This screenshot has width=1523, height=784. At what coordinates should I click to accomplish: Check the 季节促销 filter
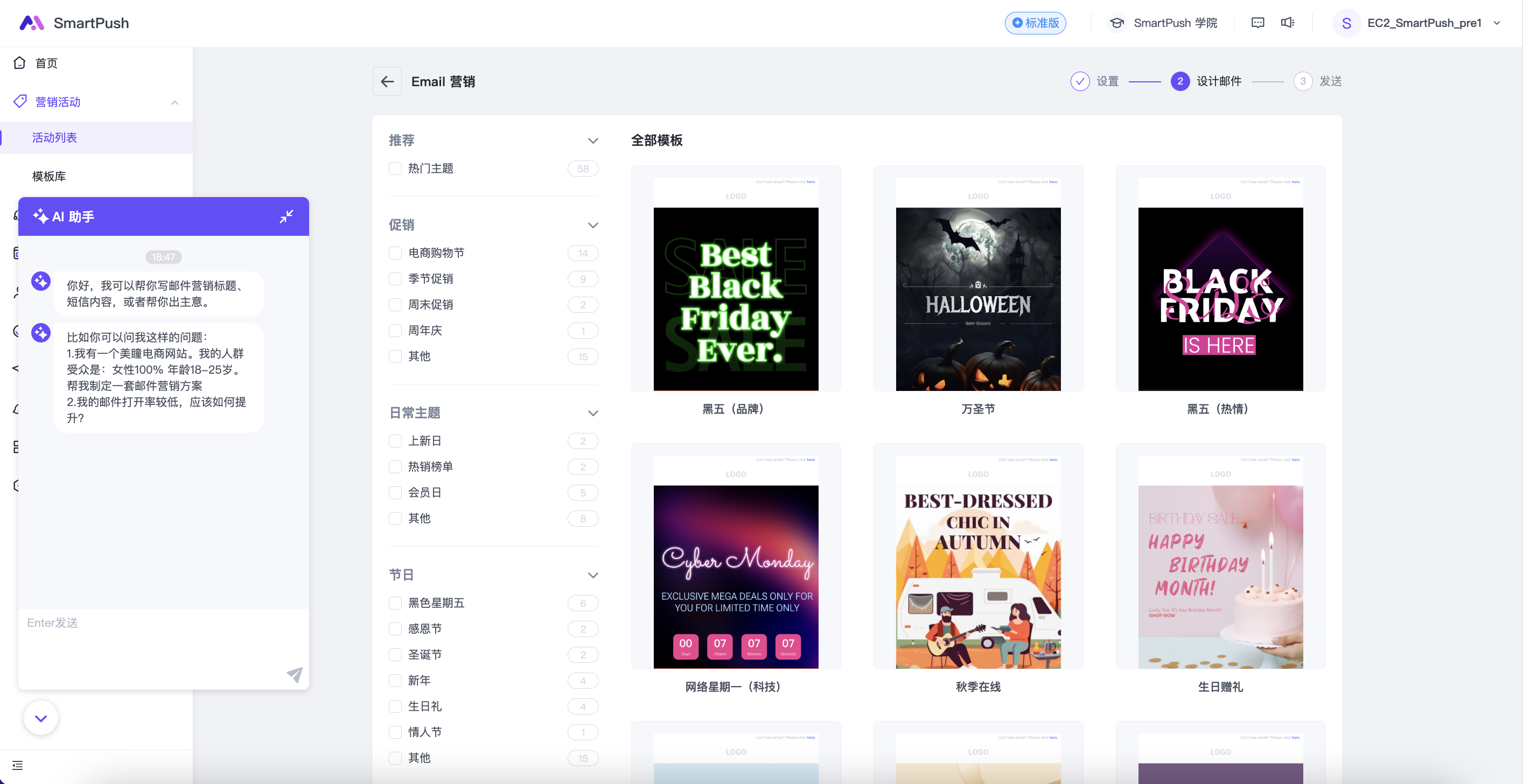pyautogui.click(x=395, y=279)
